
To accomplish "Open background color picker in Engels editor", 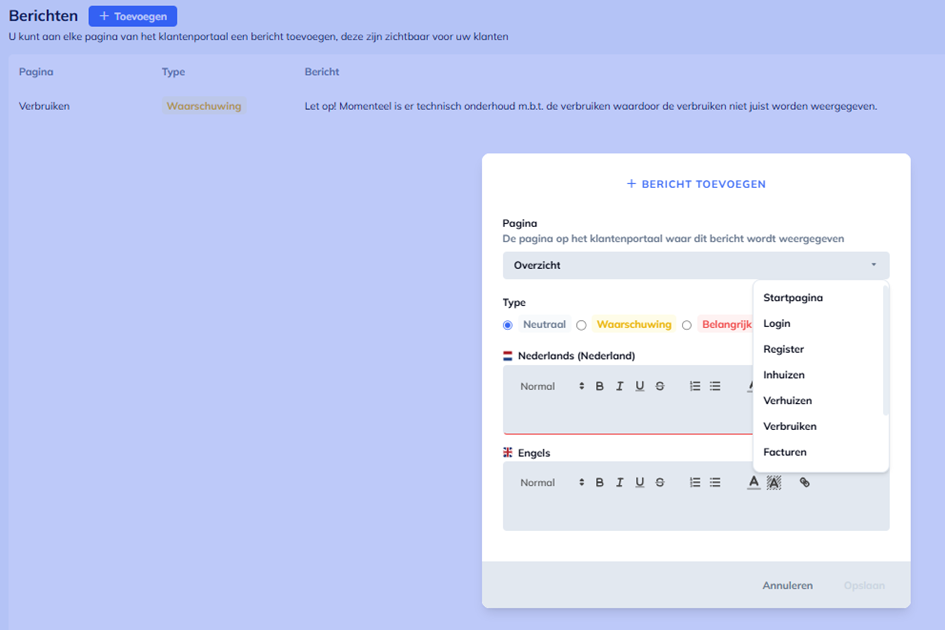I will (774, 482).
